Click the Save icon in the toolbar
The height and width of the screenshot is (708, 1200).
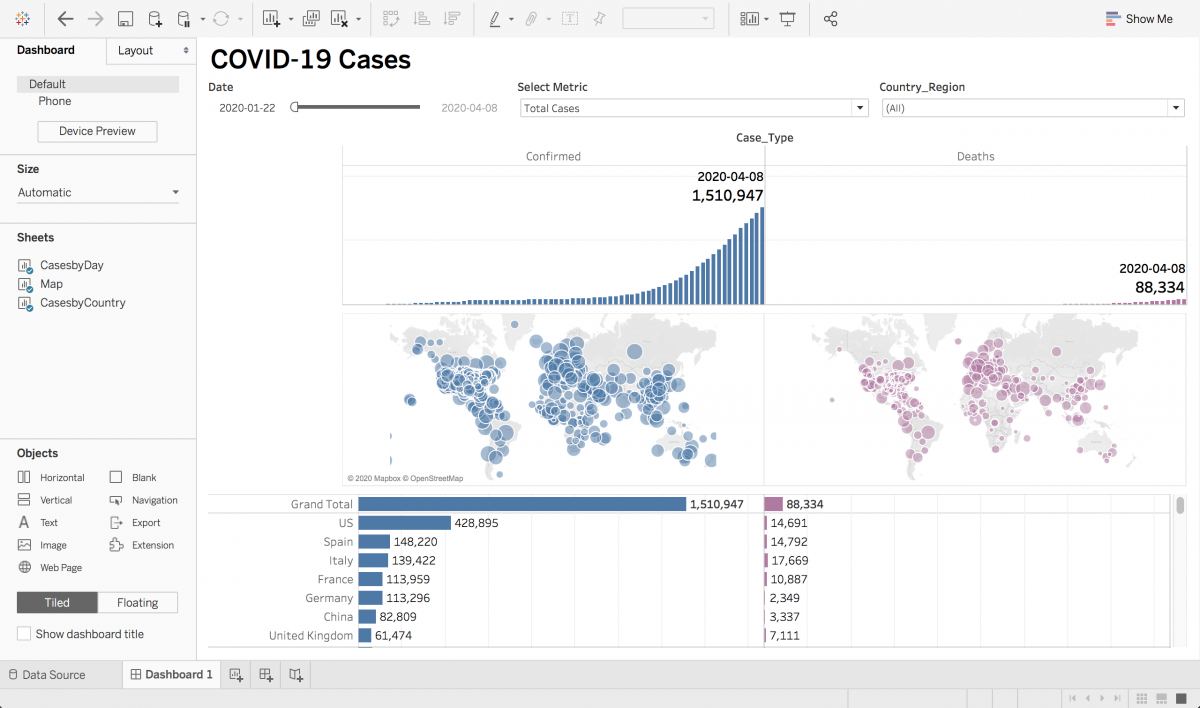pos(125,19)
